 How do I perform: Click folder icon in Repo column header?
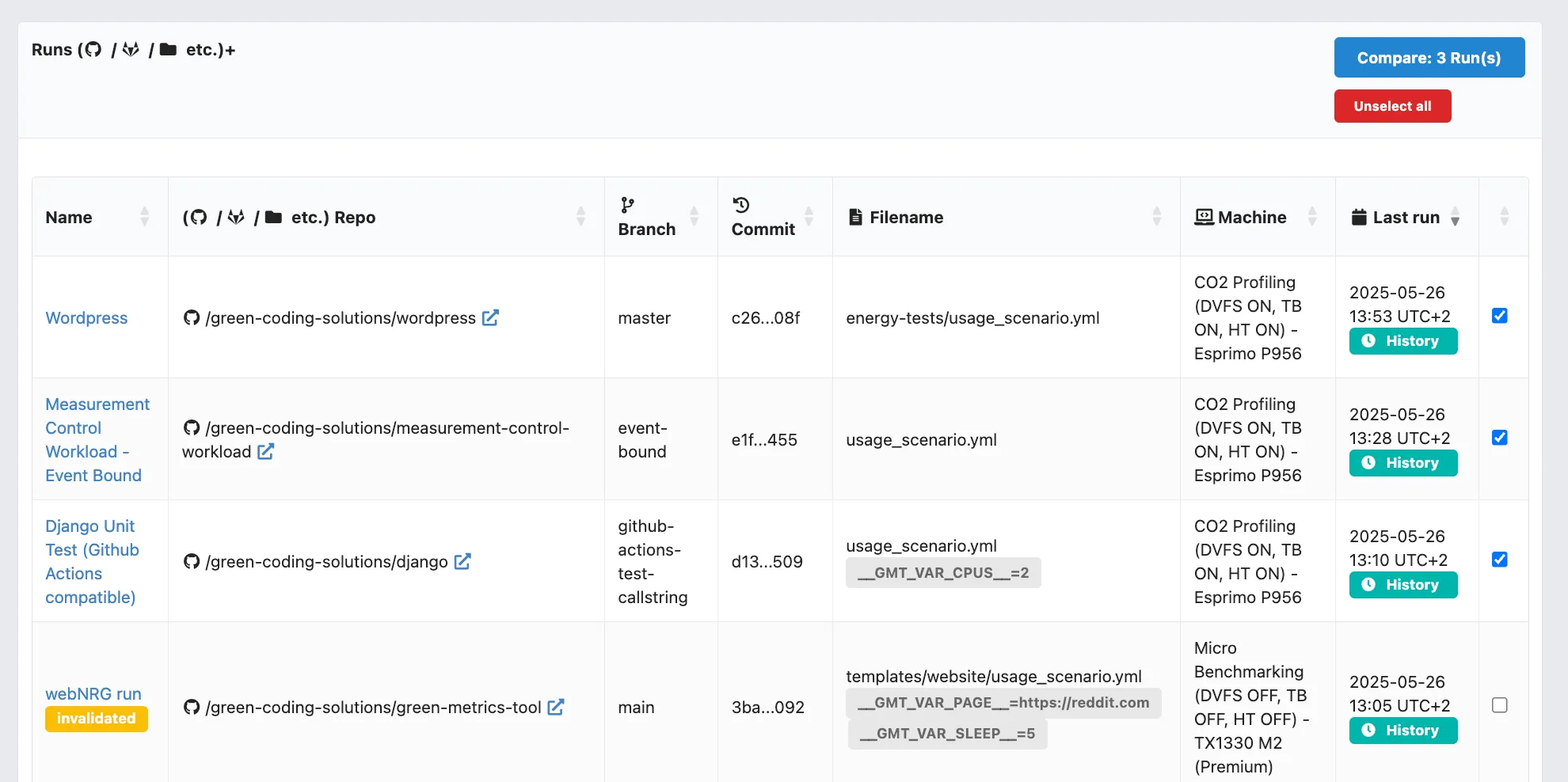pos(273,217)
